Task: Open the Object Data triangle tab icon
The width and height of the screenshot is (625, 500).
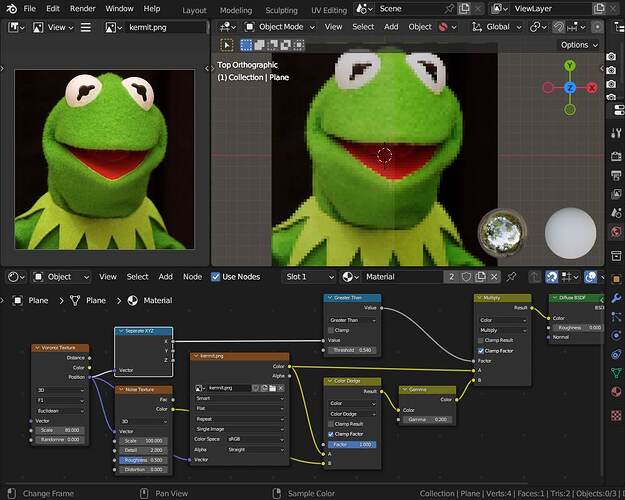Action: 616,373
